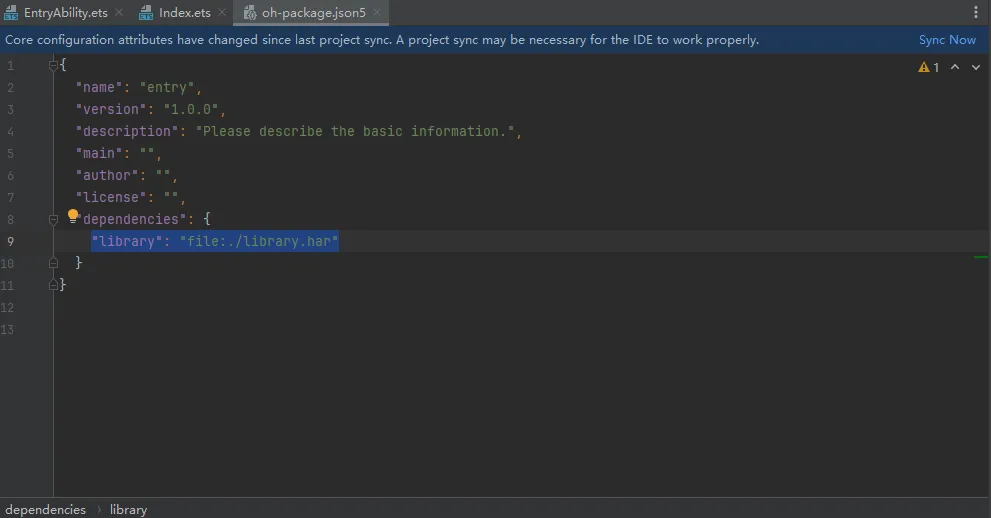Click the "entry" value text
This screenshot has height=518, width=991.
click(x=167, y=87)
